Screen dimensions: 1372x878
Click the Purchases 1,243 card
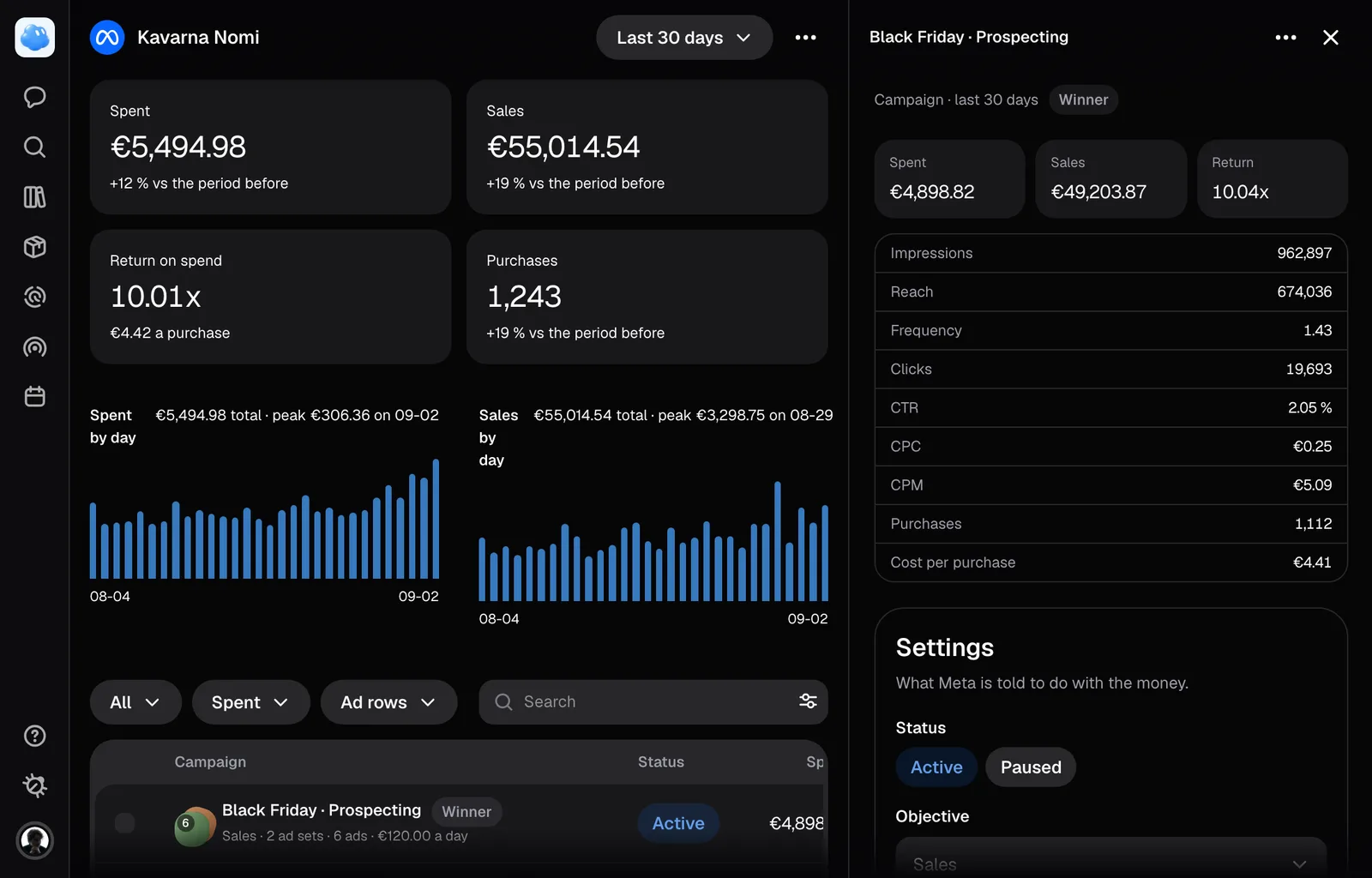[x=647, y=297]
